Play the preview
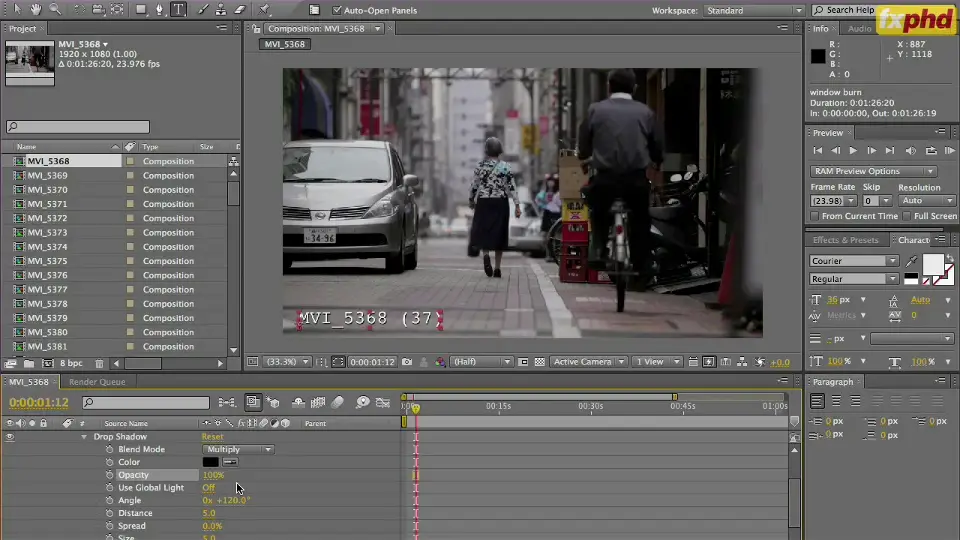Image resolution: width=960 pixels, height=540 pixels. coord(853,150)
